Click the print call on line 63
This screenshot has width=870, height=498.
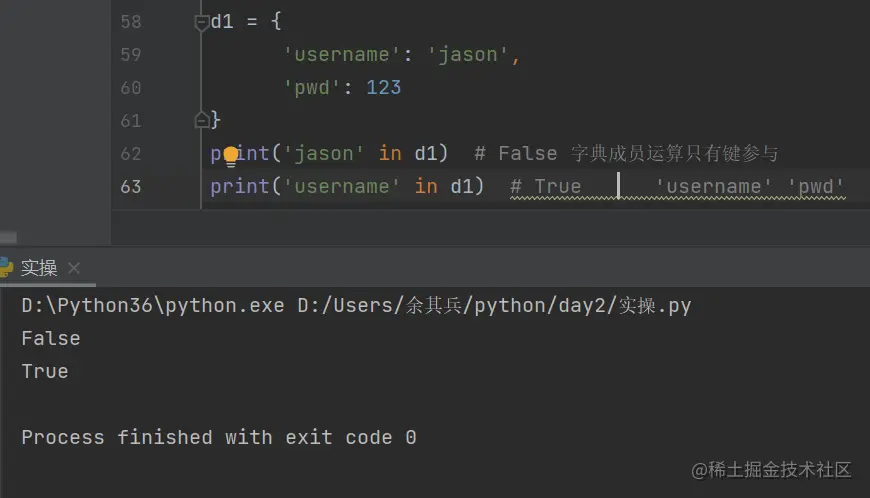347,186
